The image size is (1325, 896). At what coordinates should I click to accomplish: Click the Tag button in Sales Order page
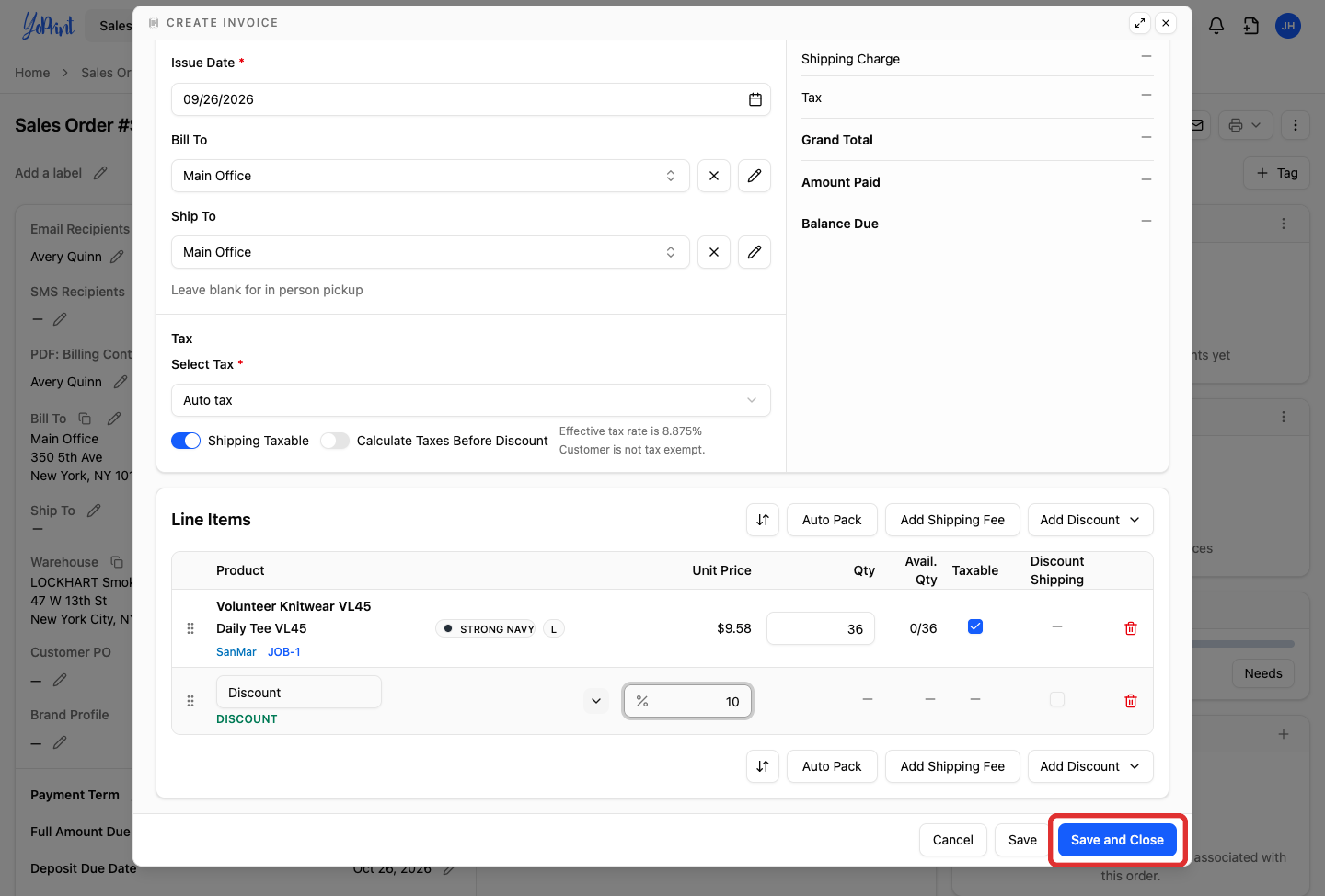click(1276, 173)
